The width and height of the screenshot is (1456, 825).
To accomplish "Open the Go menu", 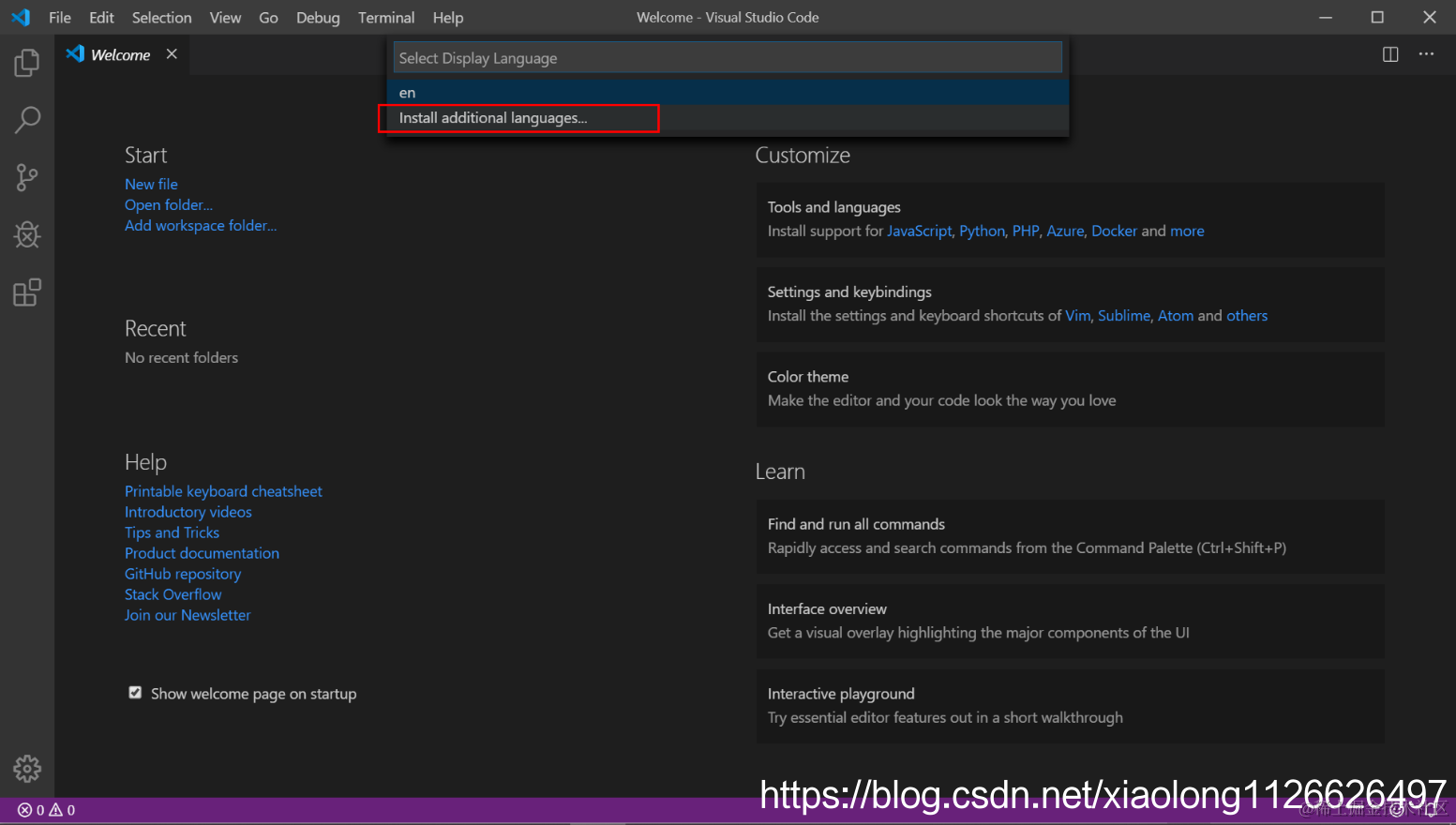I will 268,17.
